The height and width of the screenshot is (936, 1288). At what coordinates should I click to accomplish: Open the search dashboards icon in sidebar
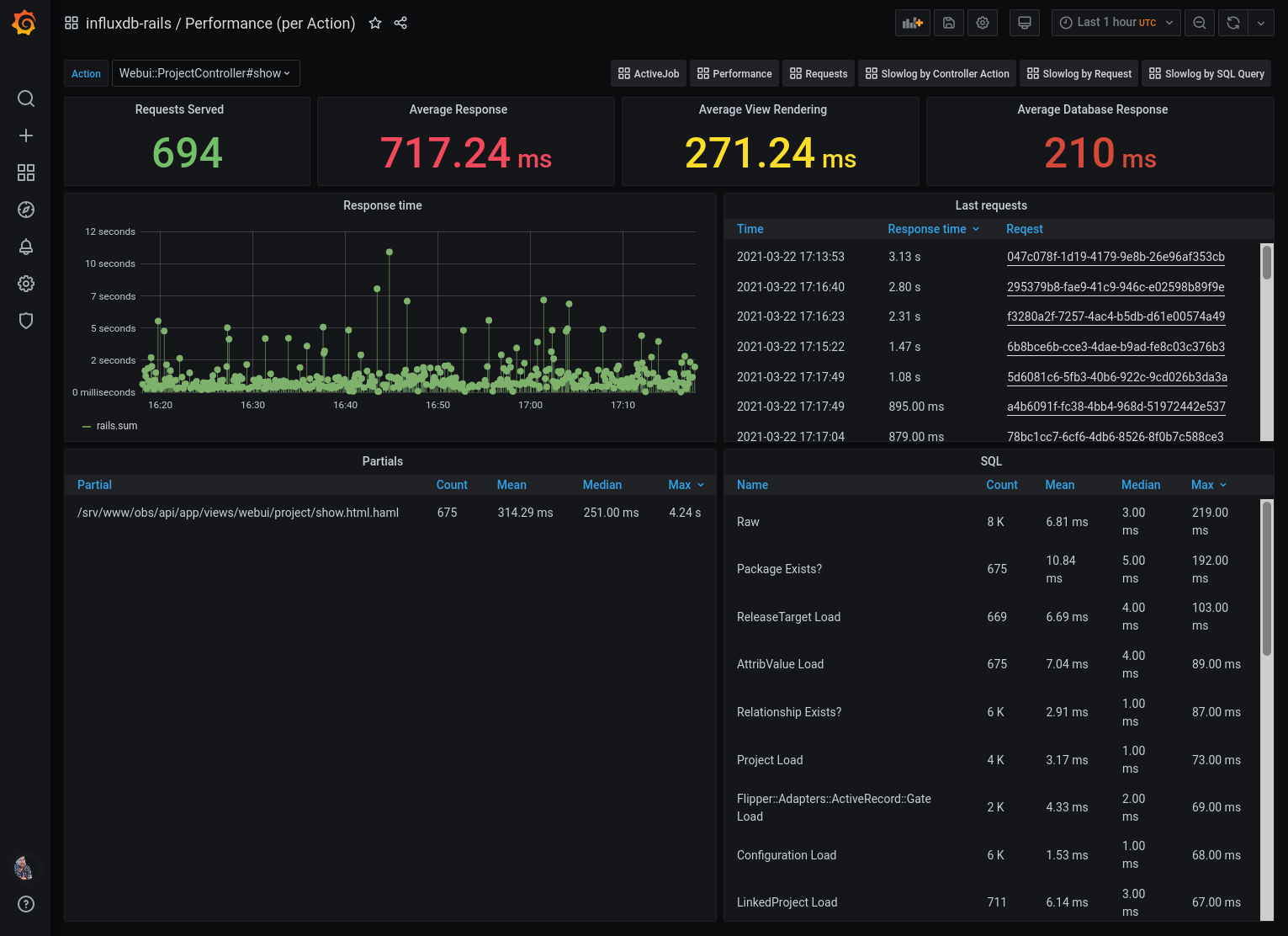(26, 98)
